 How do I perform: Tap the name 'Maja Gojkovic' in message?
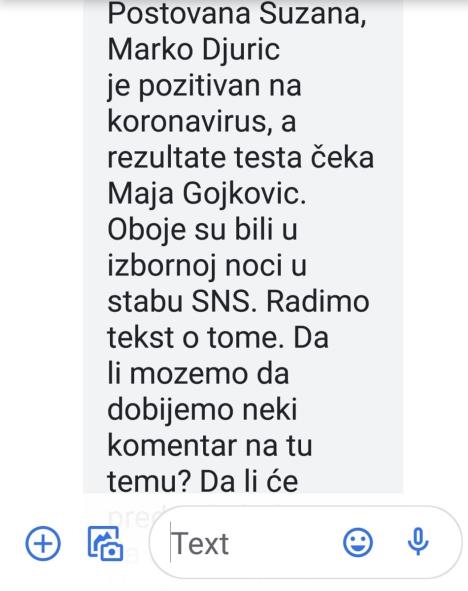pos(204,194)
